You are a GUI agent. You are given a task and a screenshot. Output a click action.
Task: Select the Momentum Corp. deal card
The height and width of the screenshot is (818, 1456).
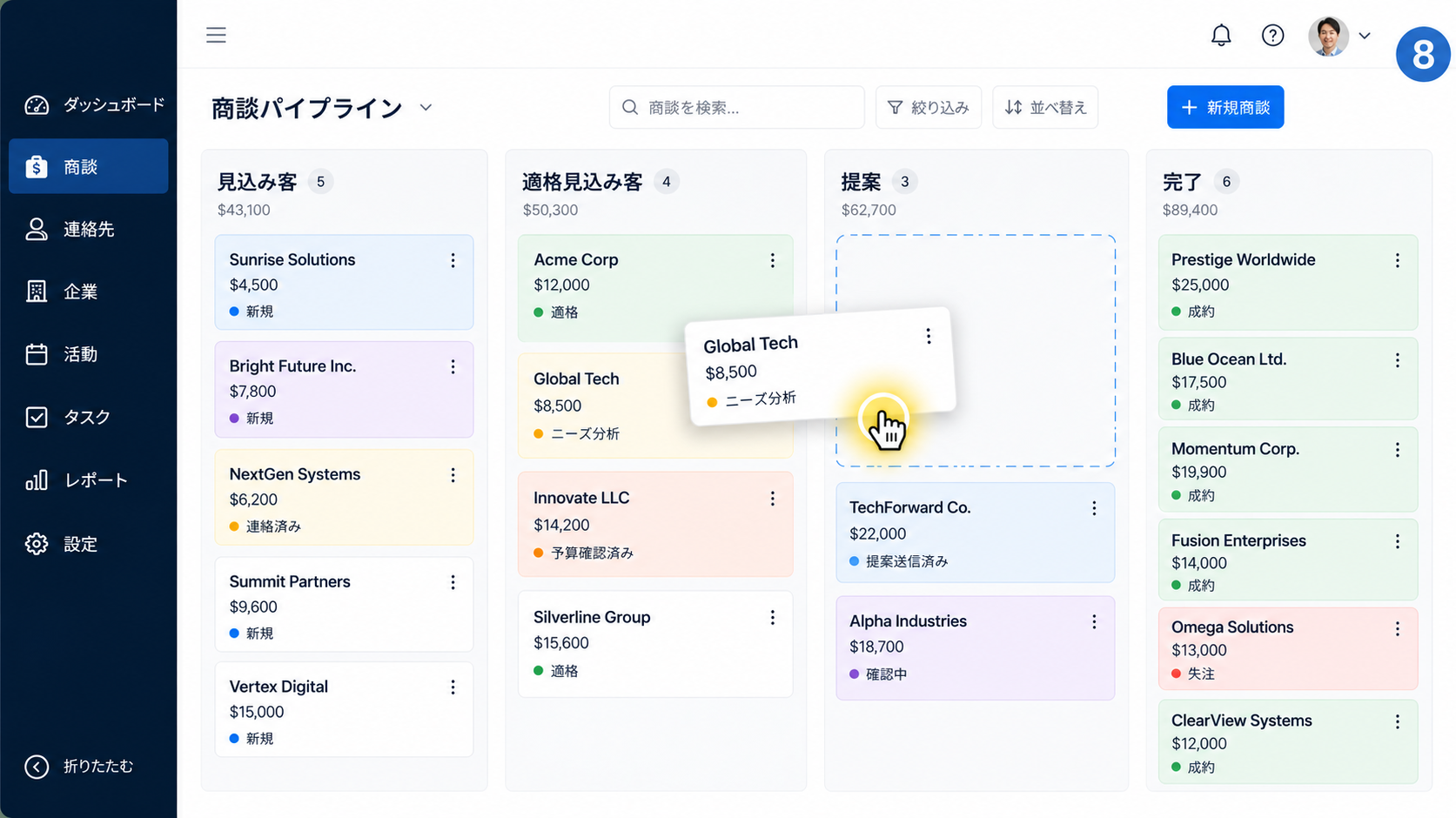click(x=1288, y=469)
